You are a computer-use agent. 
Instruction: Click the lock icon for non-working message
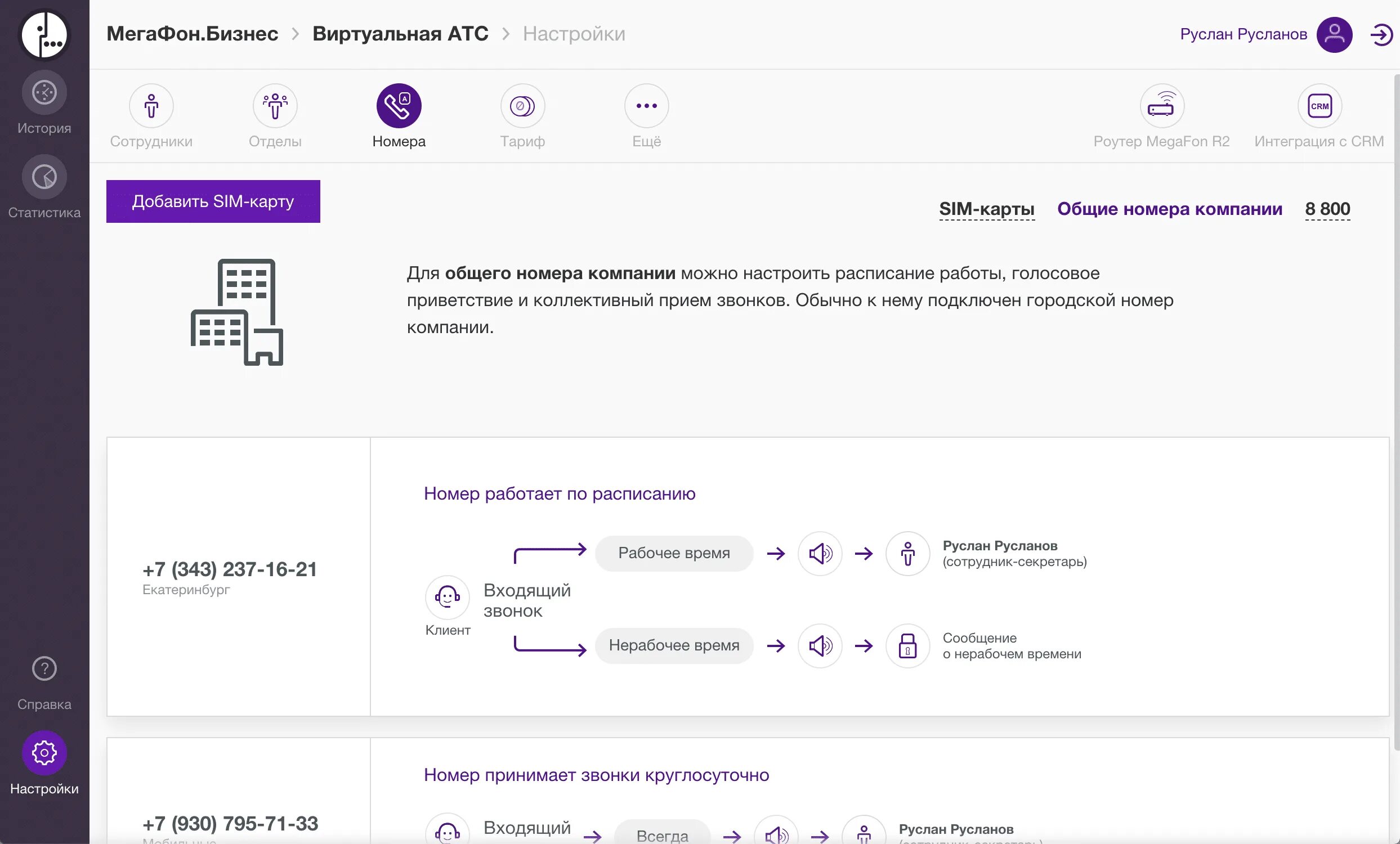pyautogui.click(x=908, y=646)
